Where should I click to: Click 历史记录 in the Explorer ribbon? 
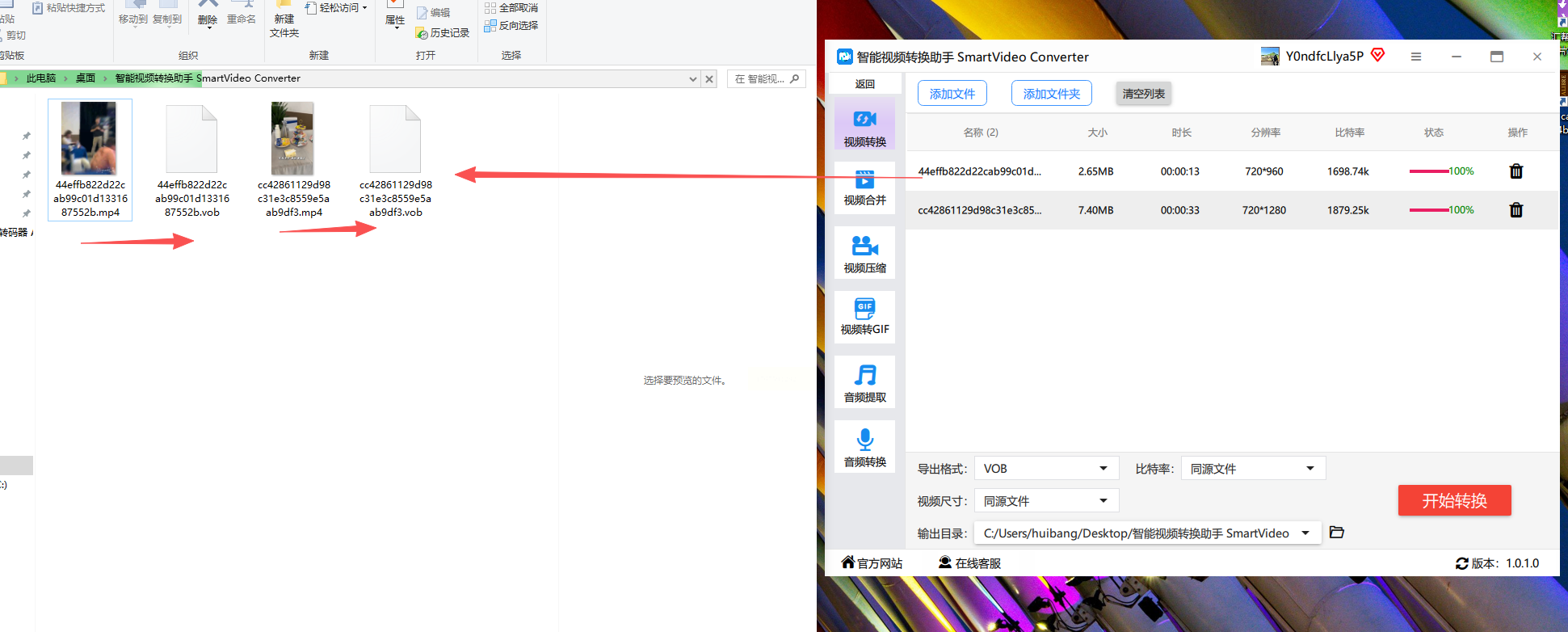pyautogui.click(x=443, y=33)
